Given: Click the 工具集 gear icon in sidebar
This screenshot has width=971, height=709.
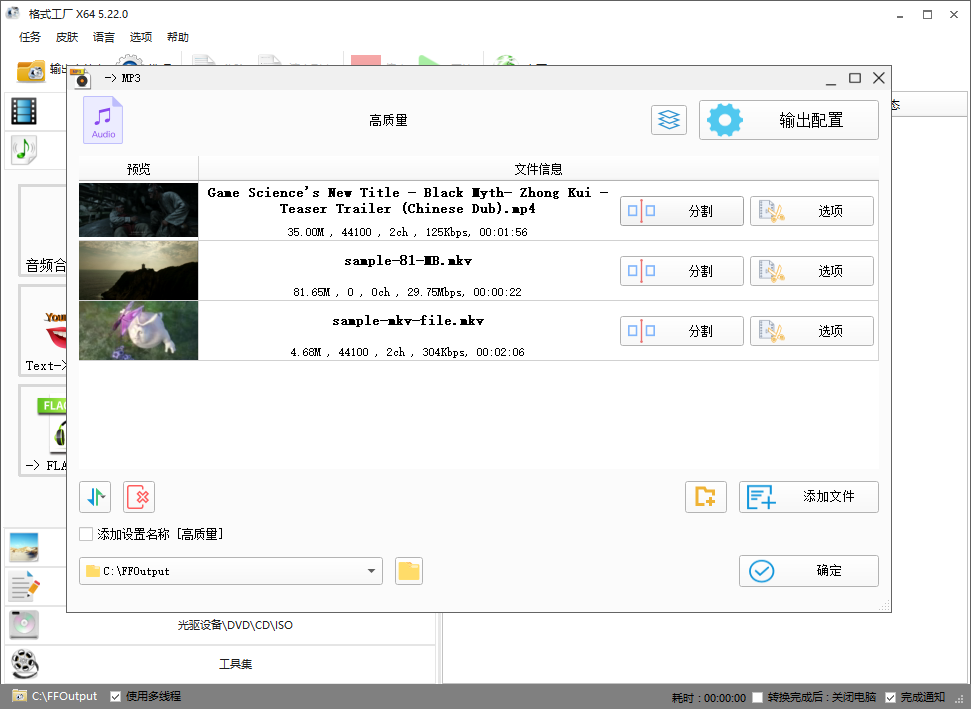Looking at the screenshot, I should (x=24, y=663).
